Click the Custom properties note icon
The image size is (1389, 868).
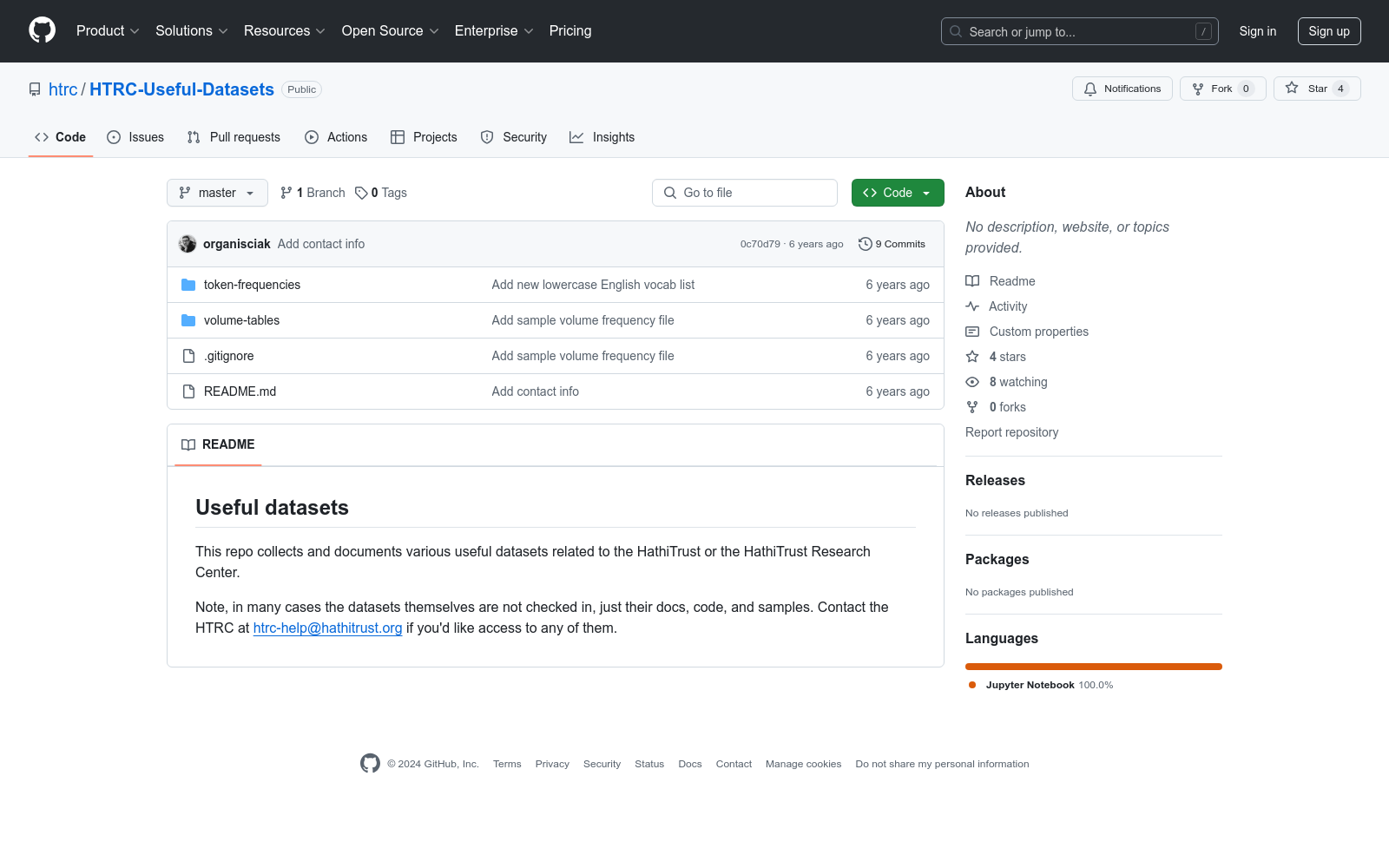click(x=972, y=332)
